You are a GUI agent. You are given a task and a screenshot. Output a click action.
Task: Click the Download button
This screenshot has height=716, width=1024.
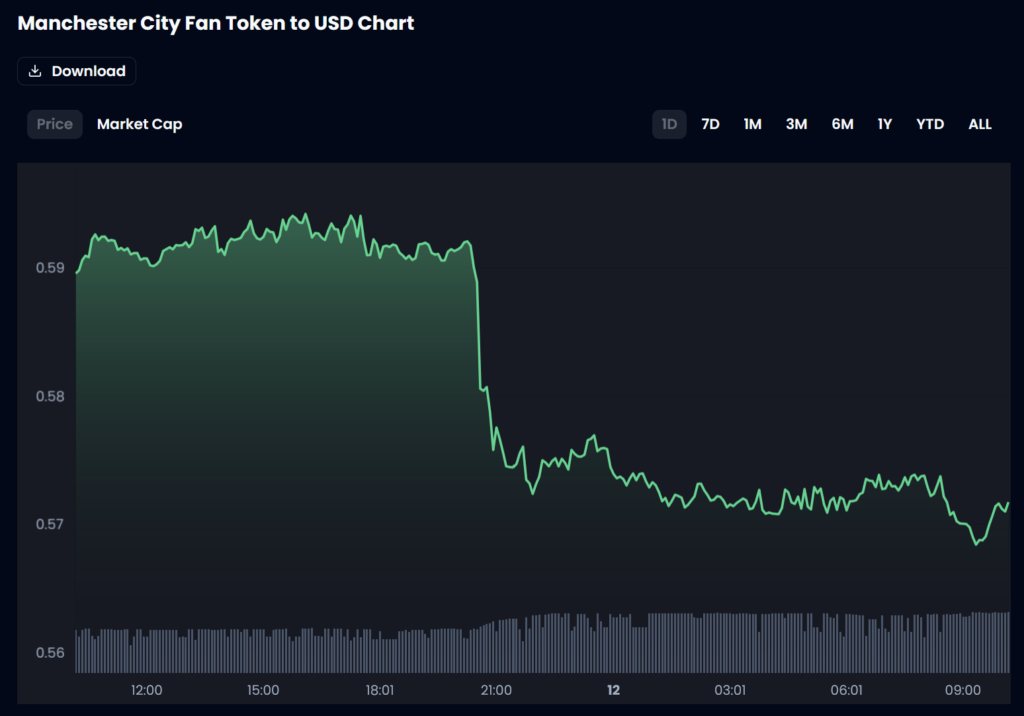[77, 71]
